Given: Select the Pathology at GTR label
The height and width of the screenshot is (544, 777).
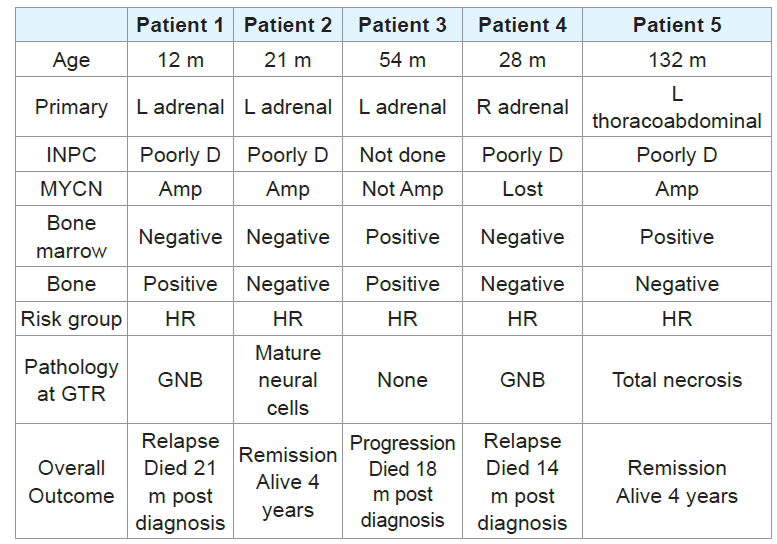Looking at the screenshot, I should 71,380.
